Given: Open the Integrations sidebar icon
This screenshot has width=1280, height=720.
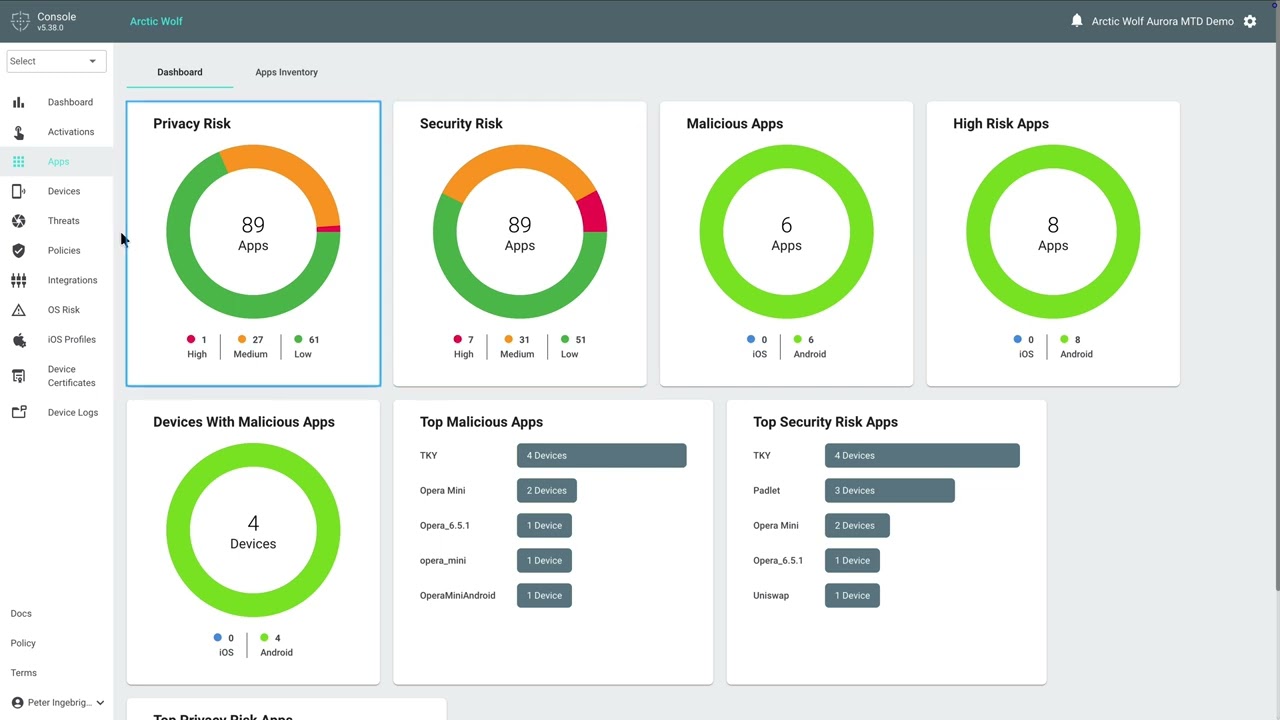Looking at the screenshot, I should click(x=19, y=280).
